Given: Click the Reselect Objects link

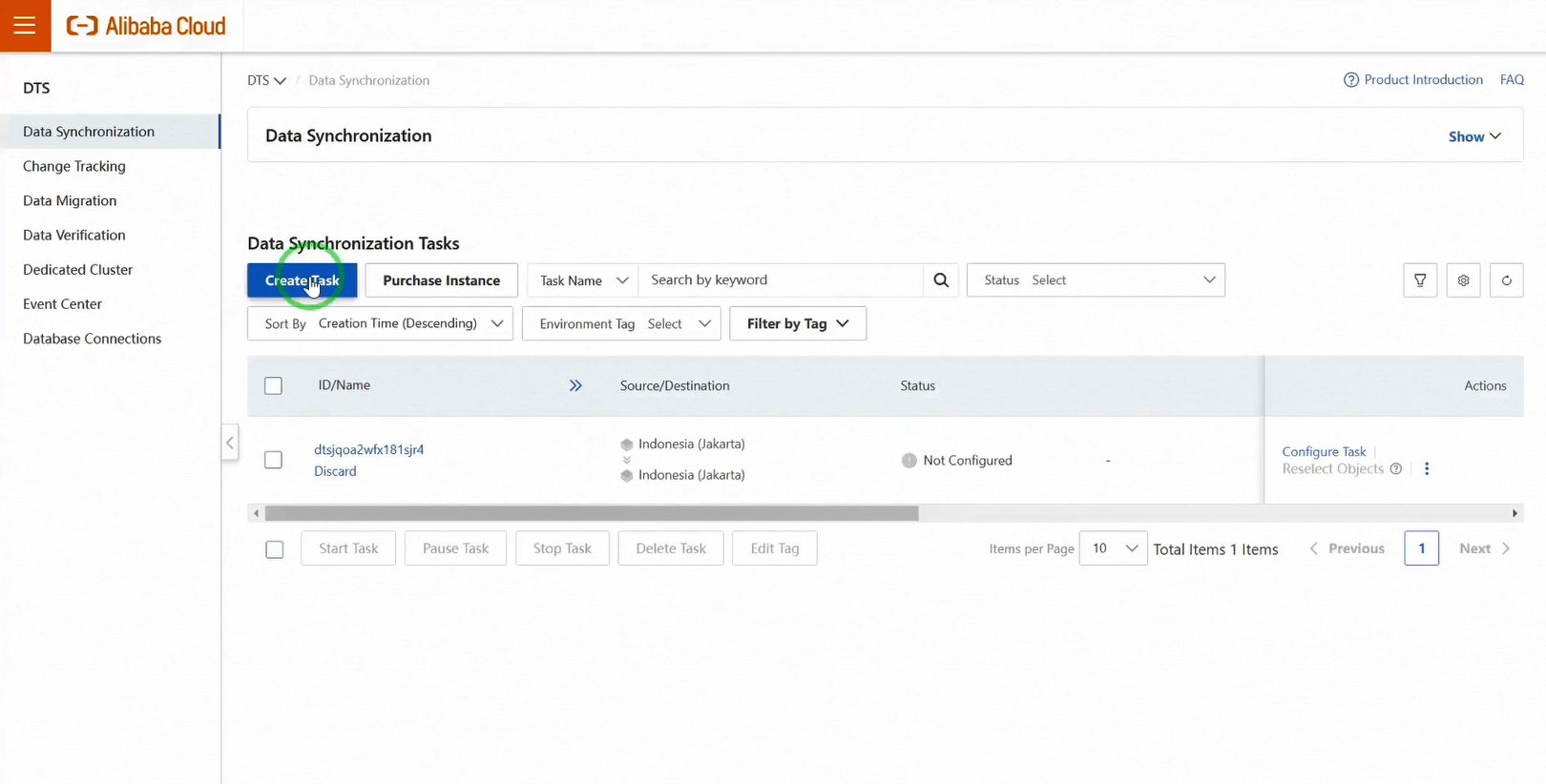Looking at the screenshot, I should [1332, 468].
